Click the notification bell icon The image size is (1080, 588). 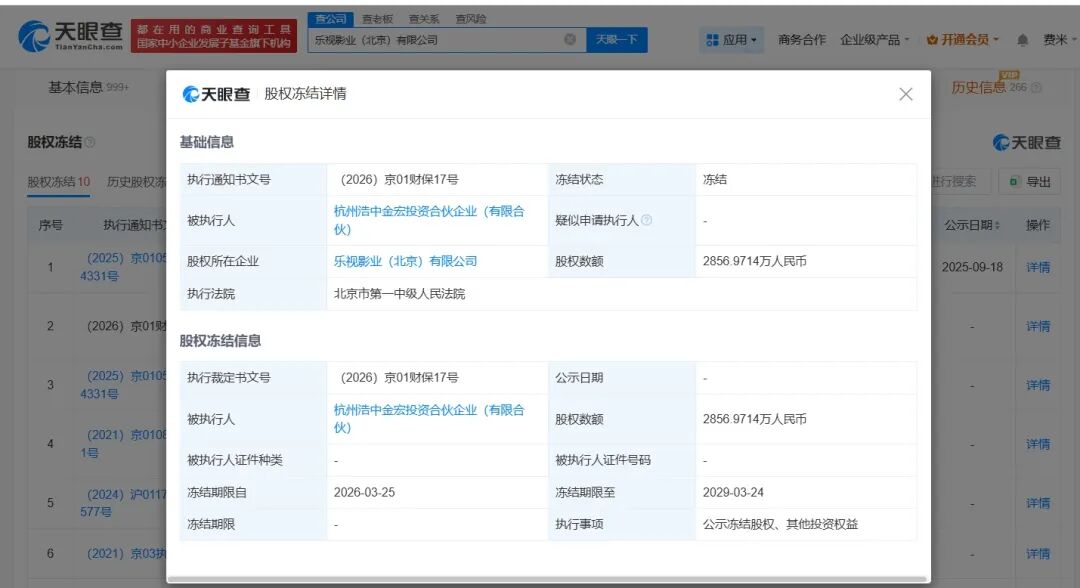(x=1022, y=40)
